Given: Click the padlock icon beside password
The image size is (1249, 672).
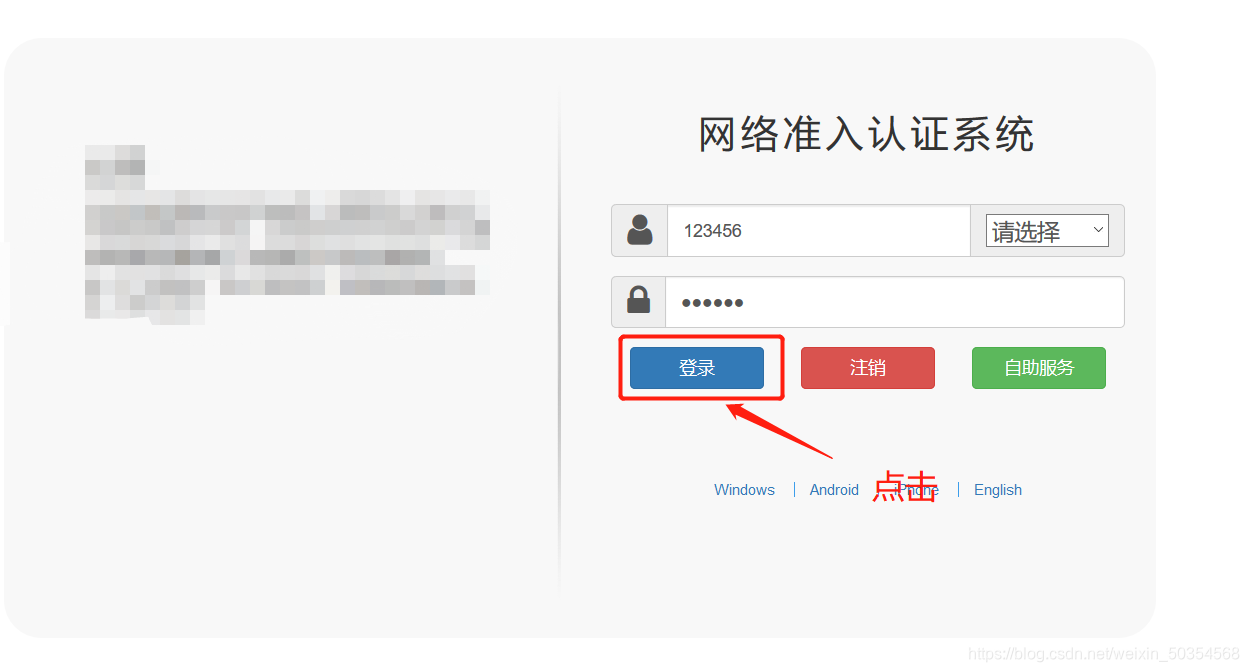Looking at the screenshot, I should click(638, 301).
